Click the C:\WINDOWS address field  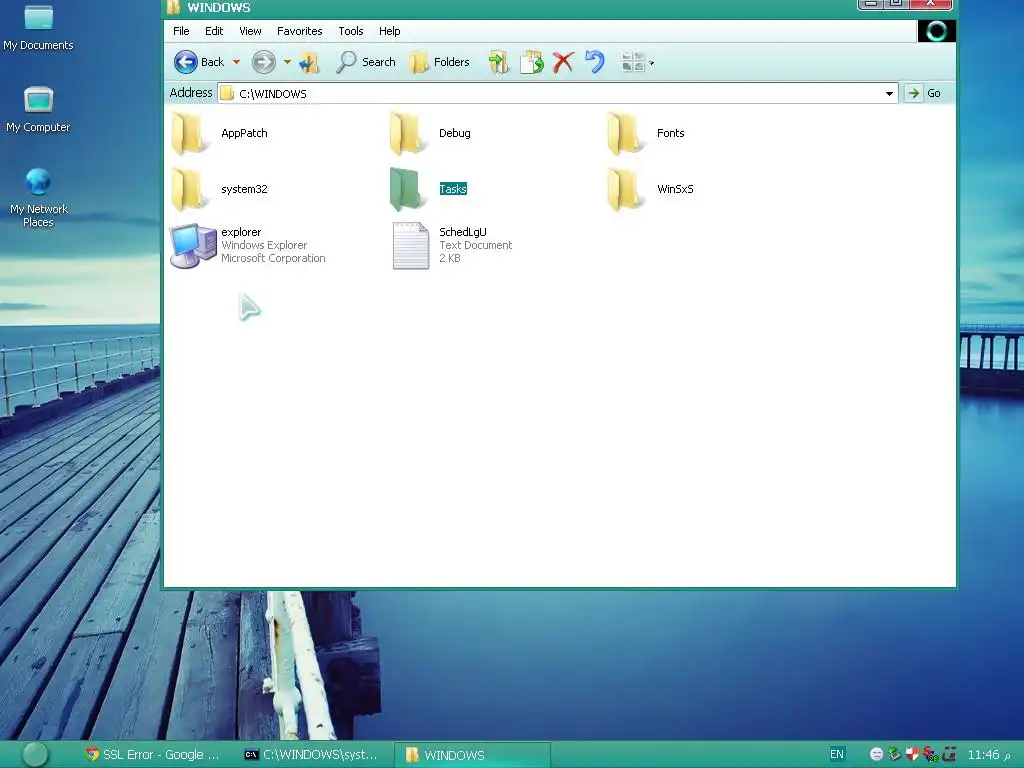[x=557, y=93]
